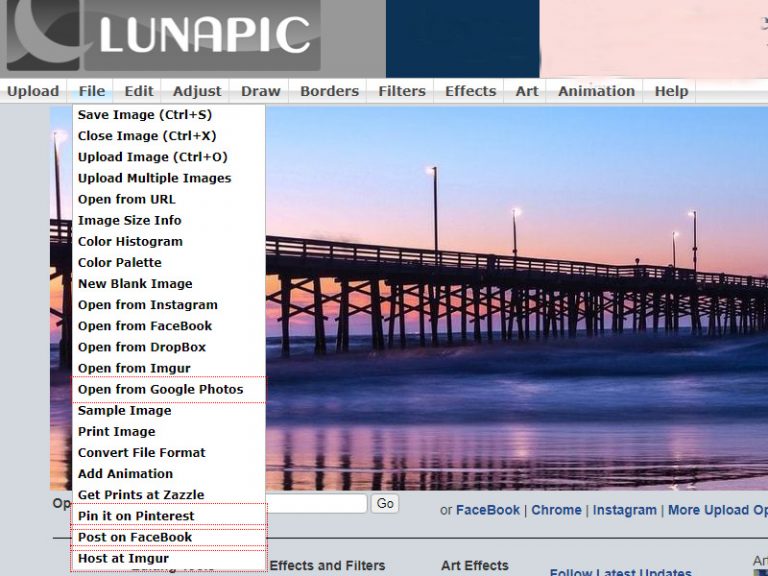Open the Animation menu
Viewport: 768px width, 576px height.
pyautogui.click(x=596, y=91)
